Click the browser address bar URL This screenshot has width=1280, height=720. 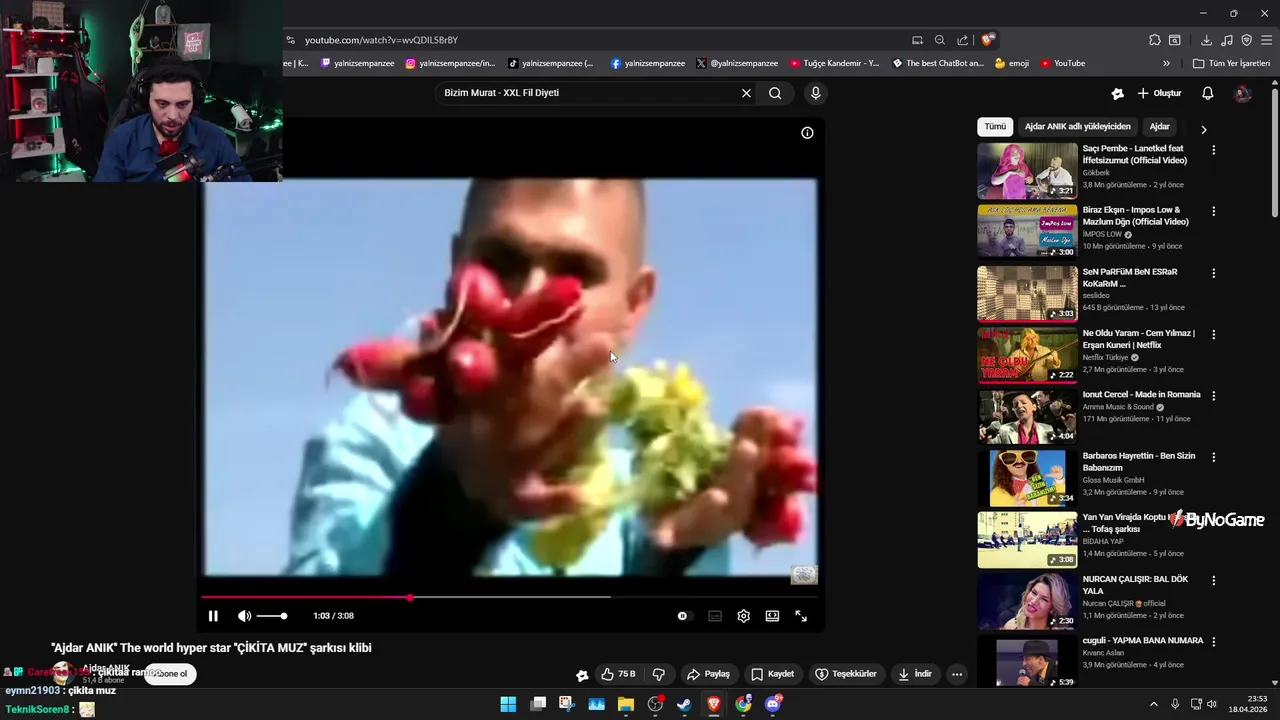[381, 40]
